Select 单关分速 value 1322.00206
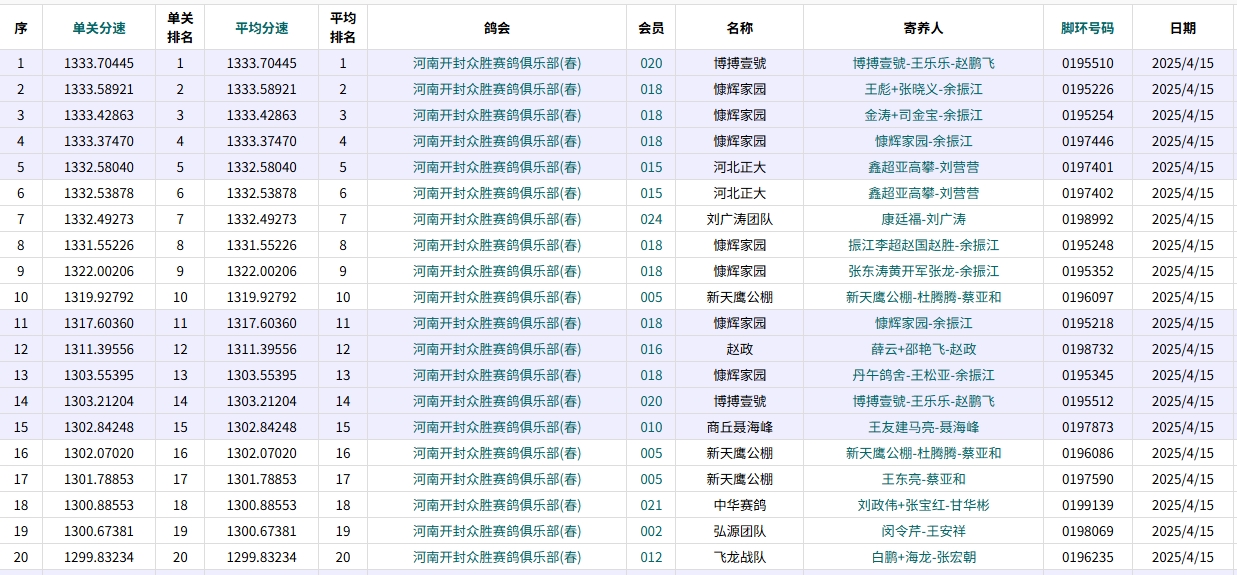Image resolution: width=1237 pixels, height=575 pixels. 98,271
